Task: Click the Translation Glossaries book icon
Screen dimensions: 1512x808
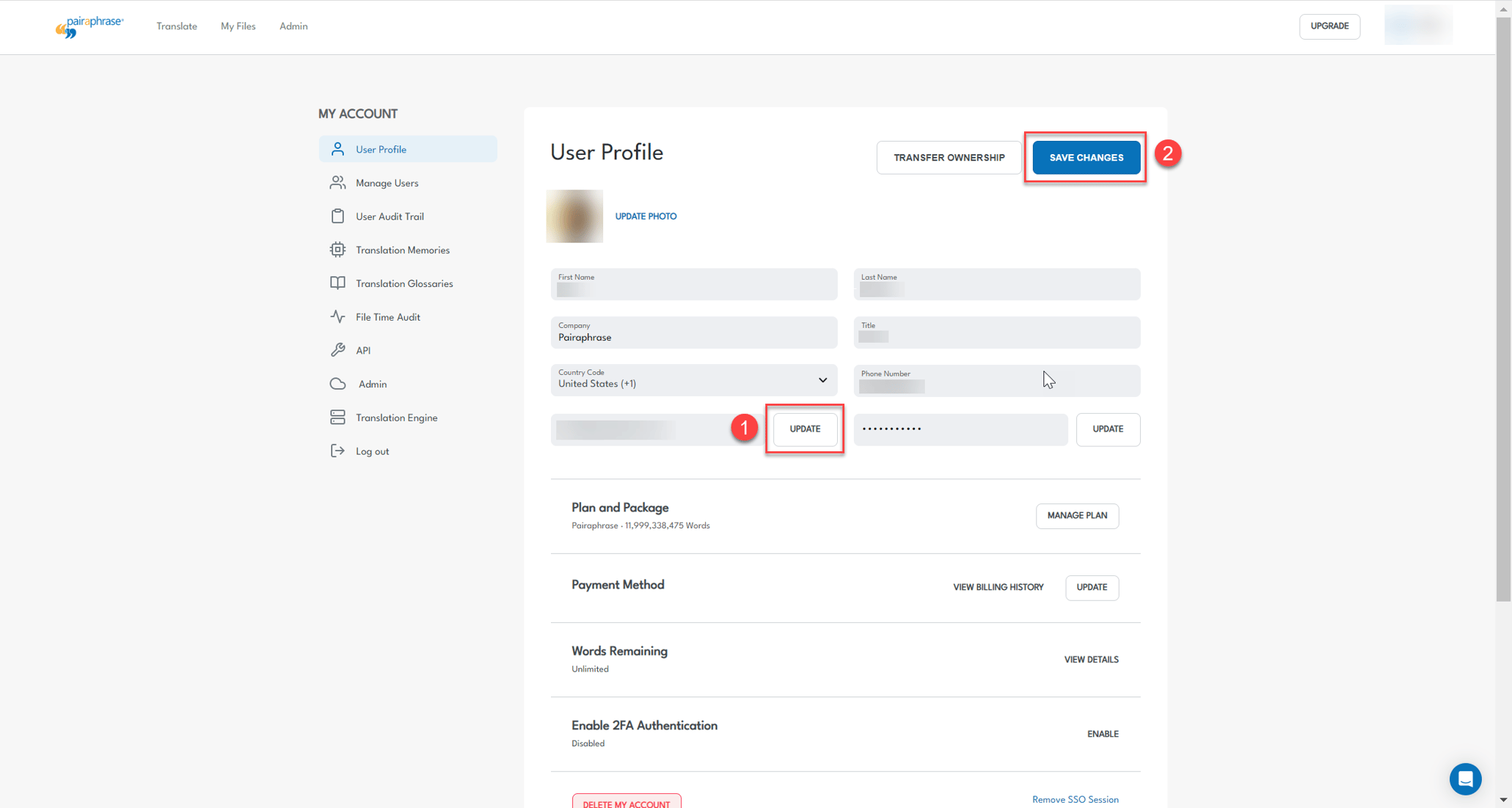Action: [x=337, y=283]
